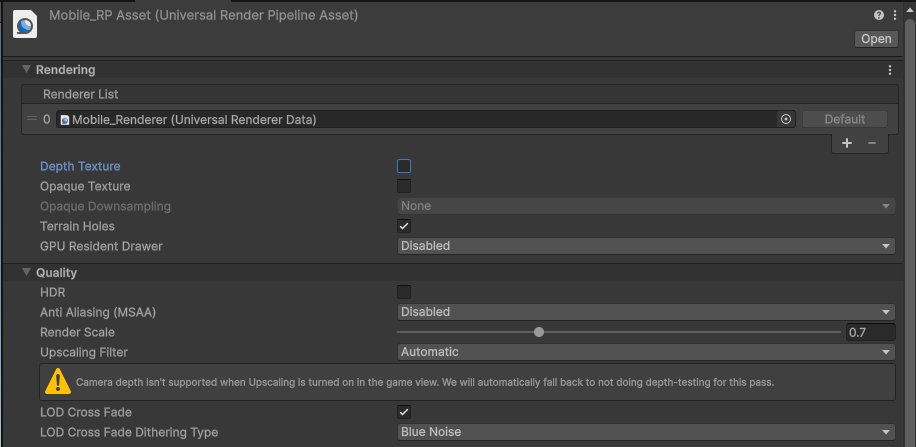
Task: Click the warning icon in the upscaling message
Action: pyautogui.click(x=58, y=382)
